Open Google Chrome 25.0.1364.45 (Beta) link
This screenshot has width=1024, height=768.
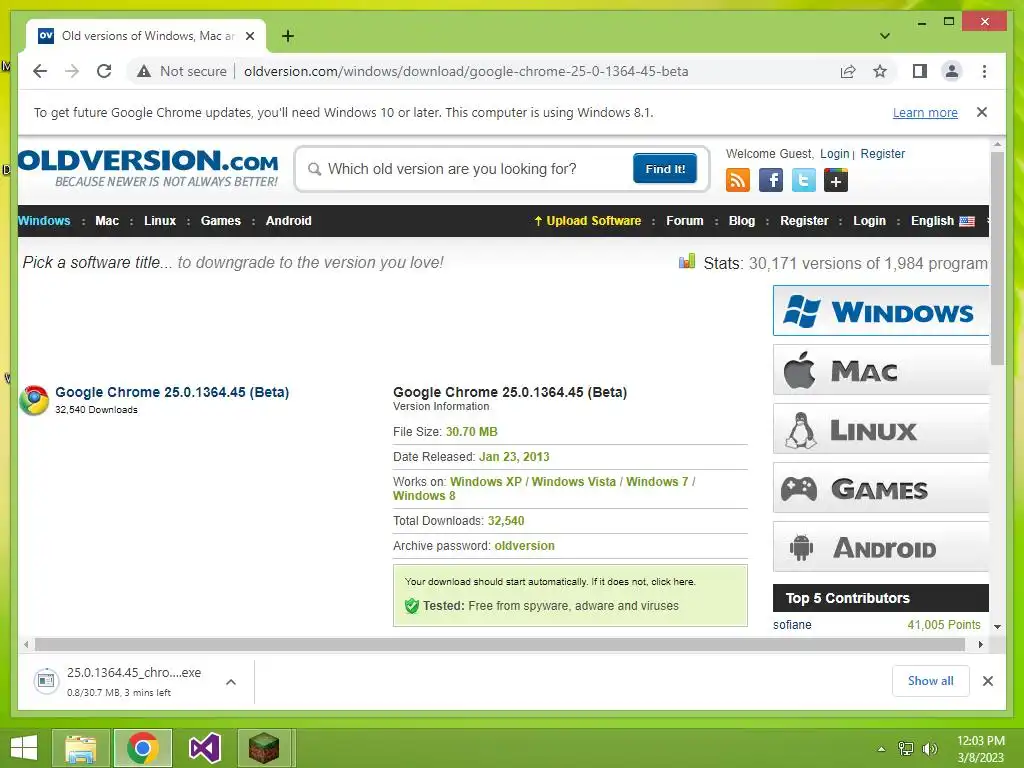(172, 392)
